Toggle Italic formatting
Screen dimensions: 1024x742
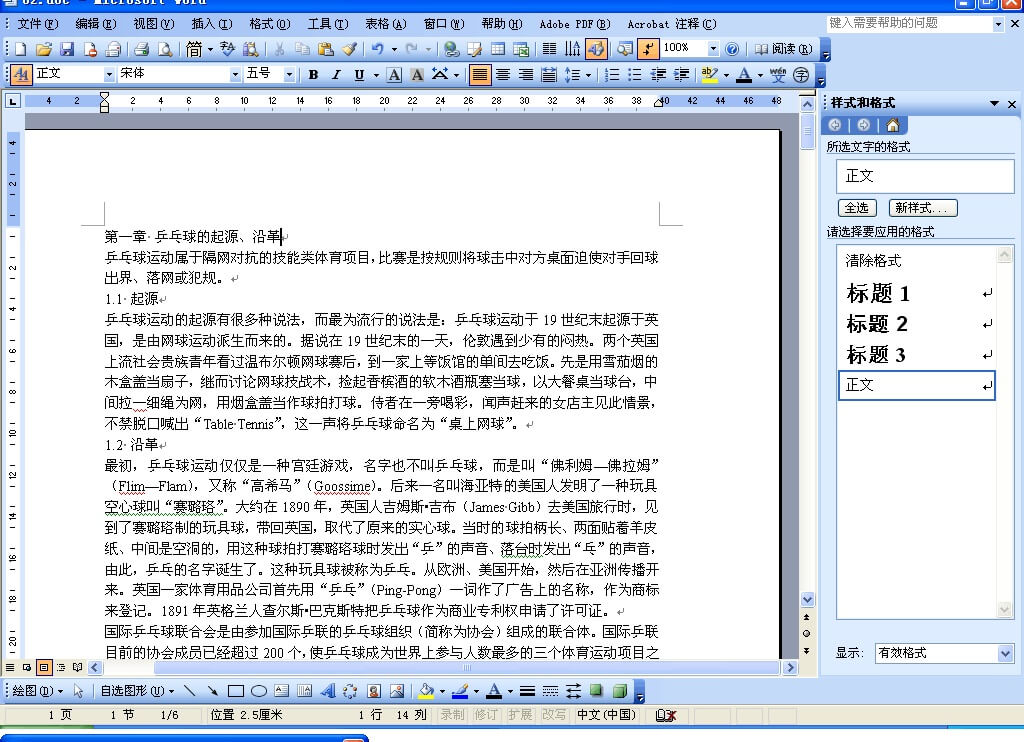point(335,74)
